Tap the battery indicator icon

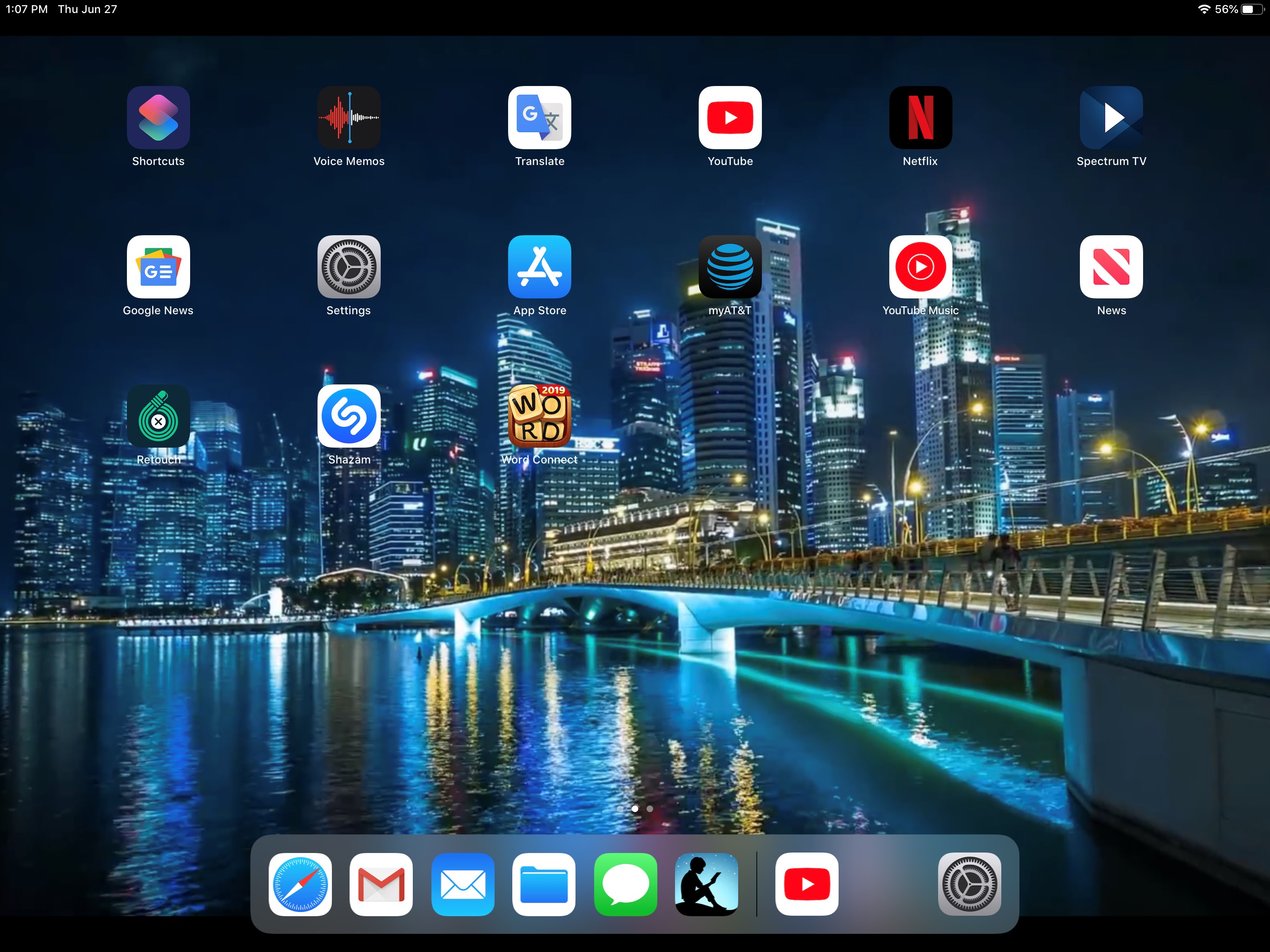pos(1252,9)
